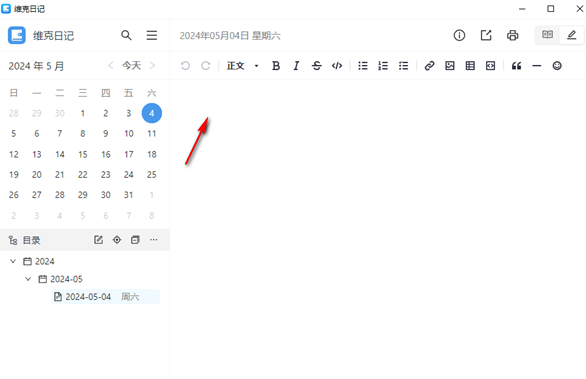Select May 1 in the calendar
The width and height of the screenshot is (586, 379).
(x=83, y=113)
